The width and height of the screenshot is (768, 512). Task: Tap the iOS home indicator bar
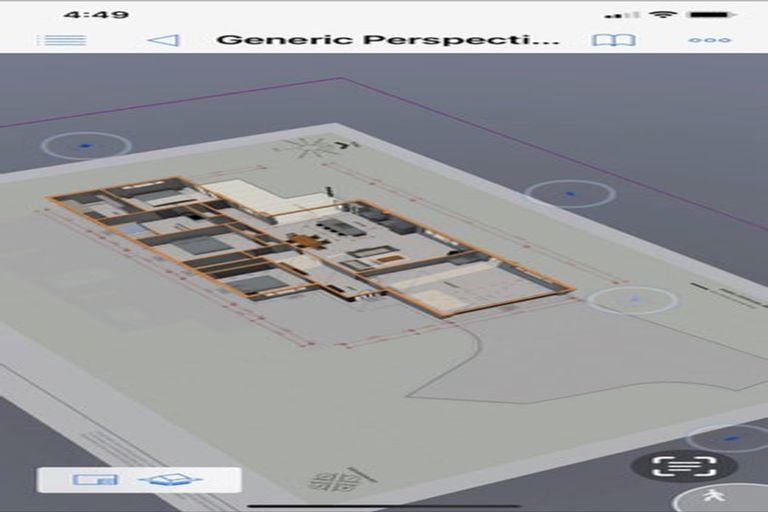pos(384,505)
